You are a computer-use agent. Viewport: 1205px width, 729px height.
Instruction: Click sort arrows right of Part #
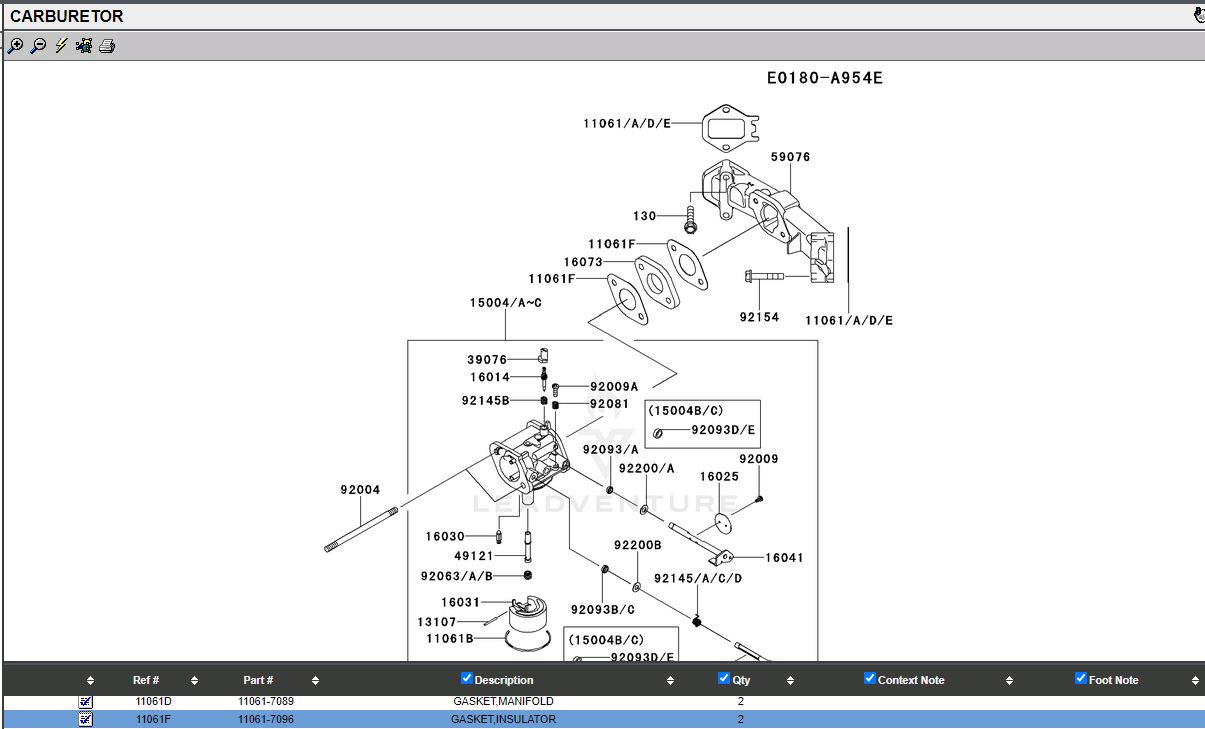(315, 680)
